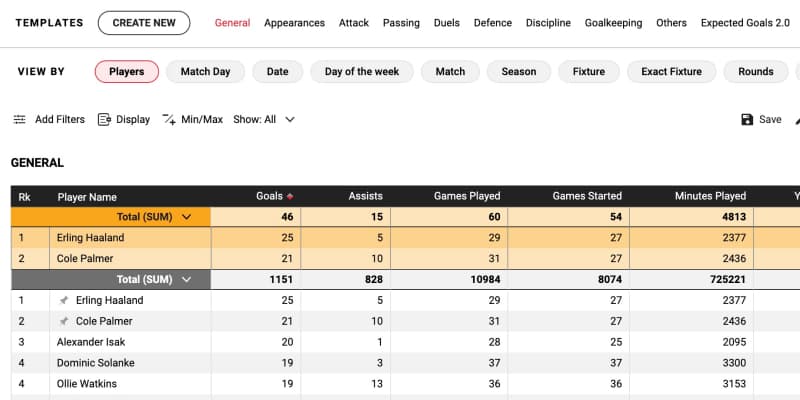Screen dimensions: 800x400
Task: Open the Show: All dropdown
Action: [264, 120]
